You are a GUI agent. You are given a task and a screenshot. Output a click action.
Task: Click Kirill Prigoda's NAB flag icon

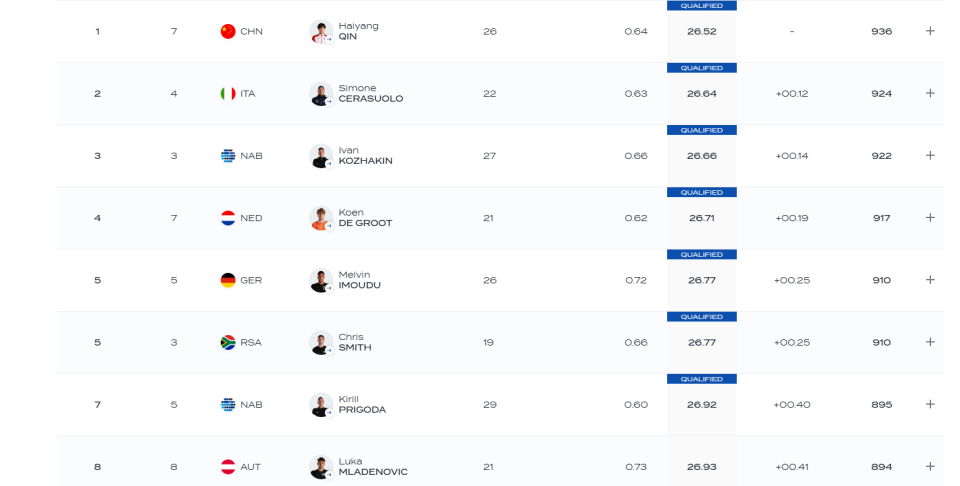coord(228,404)
